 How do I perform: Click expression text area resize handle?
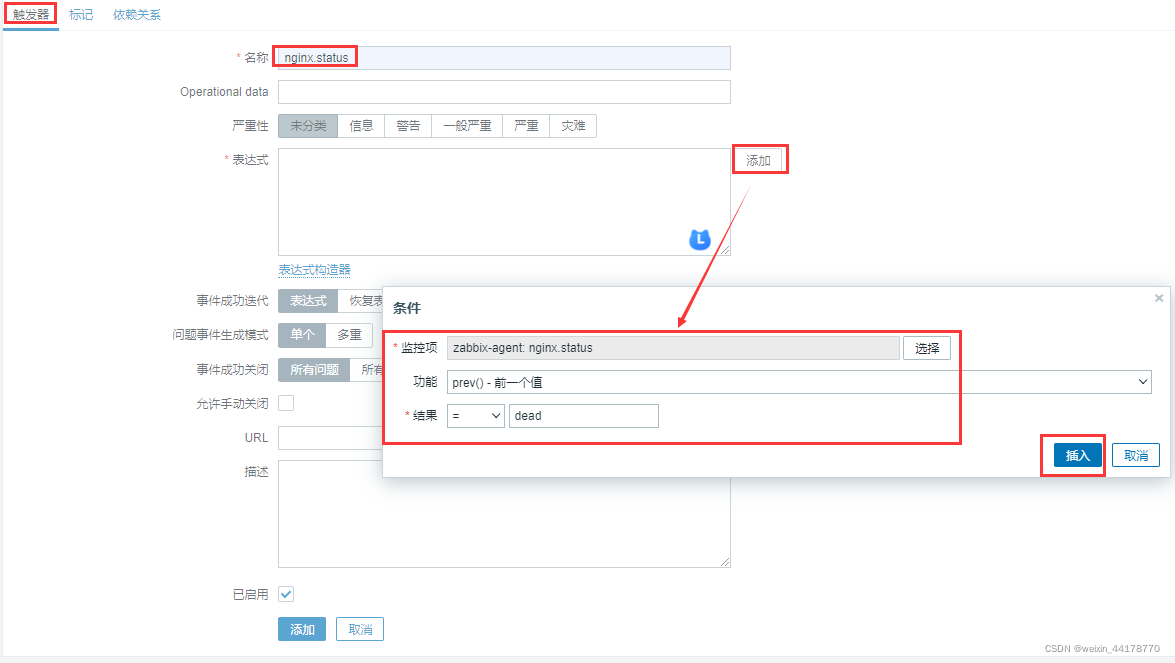point(725,250)
